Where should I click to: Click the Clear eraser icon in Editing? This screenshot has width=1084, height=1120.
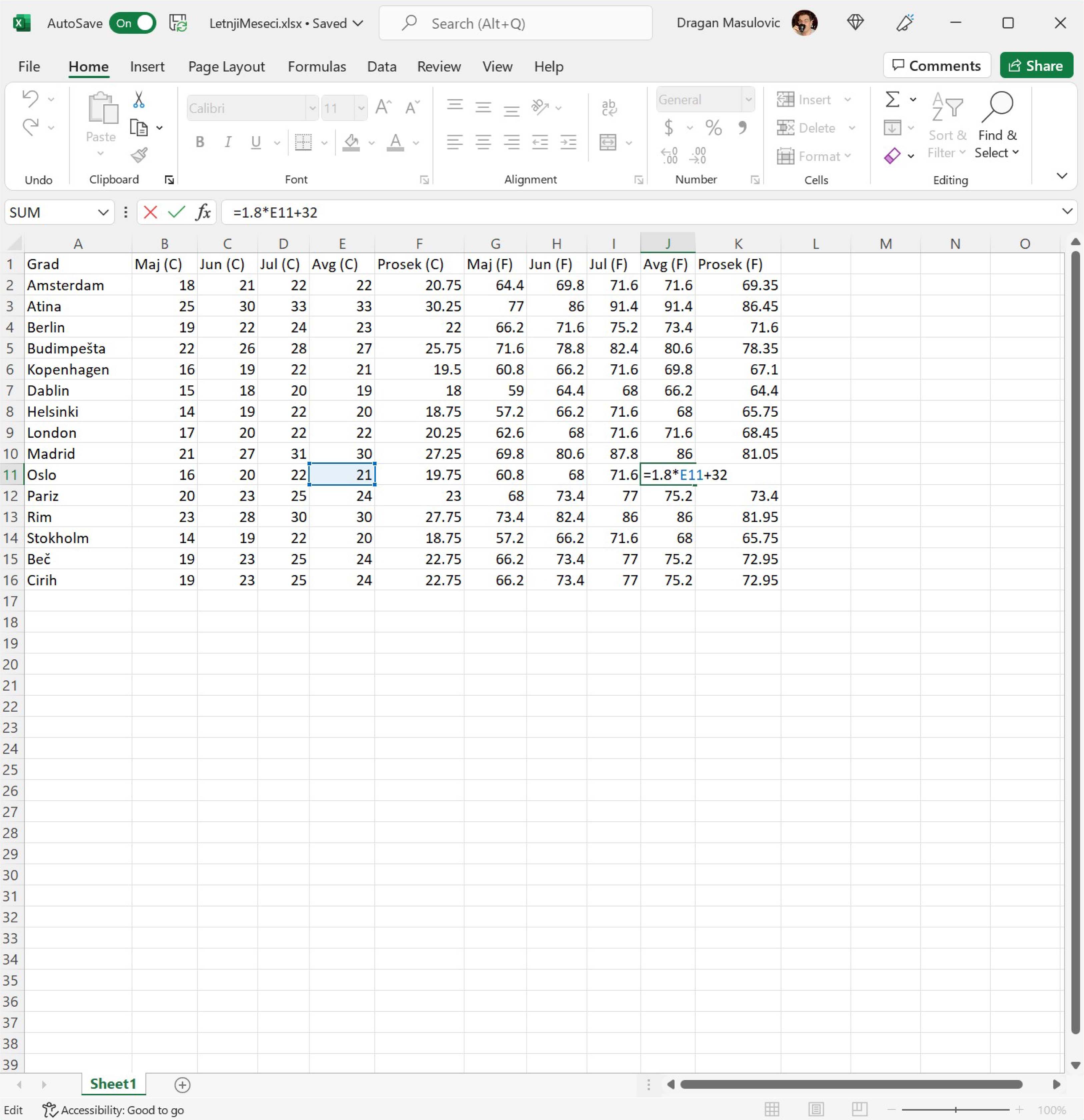pos(892,155)
